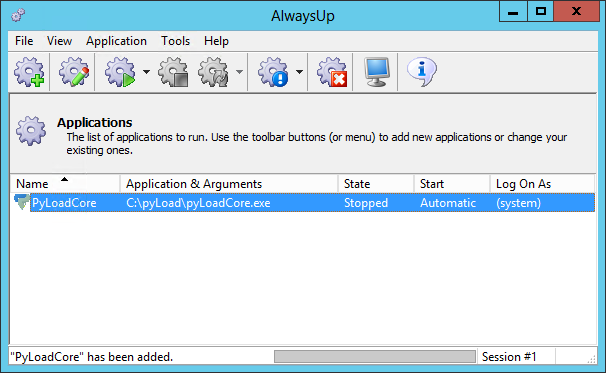Sort by the Start column header

pyautogui.click(x=452, y=184)
